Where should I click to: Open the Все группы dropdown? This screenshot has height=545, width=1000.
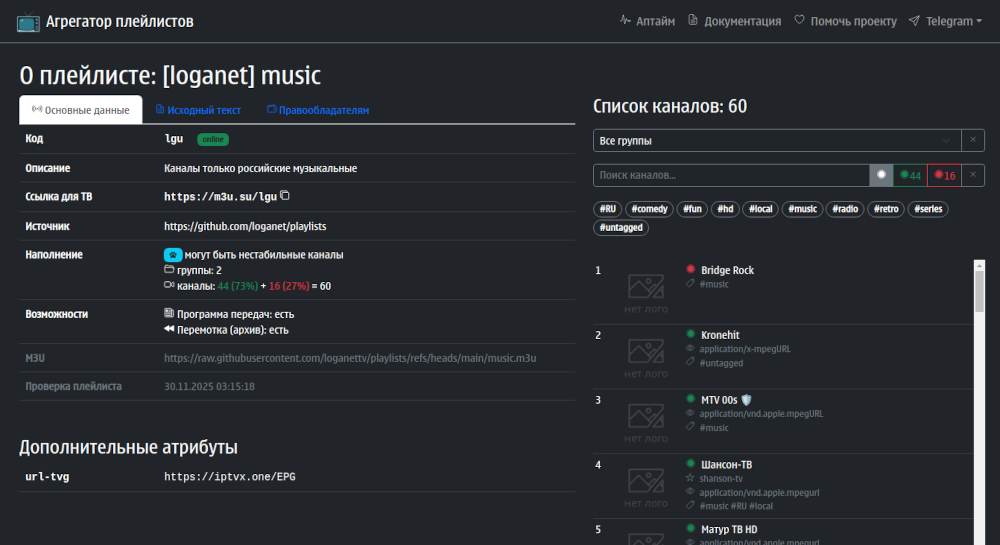click(777, 140)
